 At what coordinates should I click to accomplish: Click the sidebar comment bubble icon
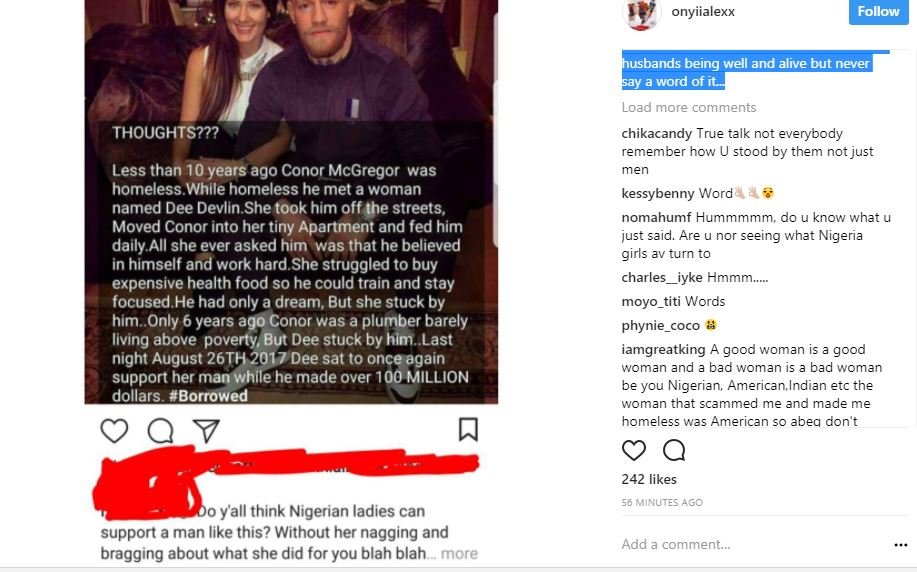674,450
